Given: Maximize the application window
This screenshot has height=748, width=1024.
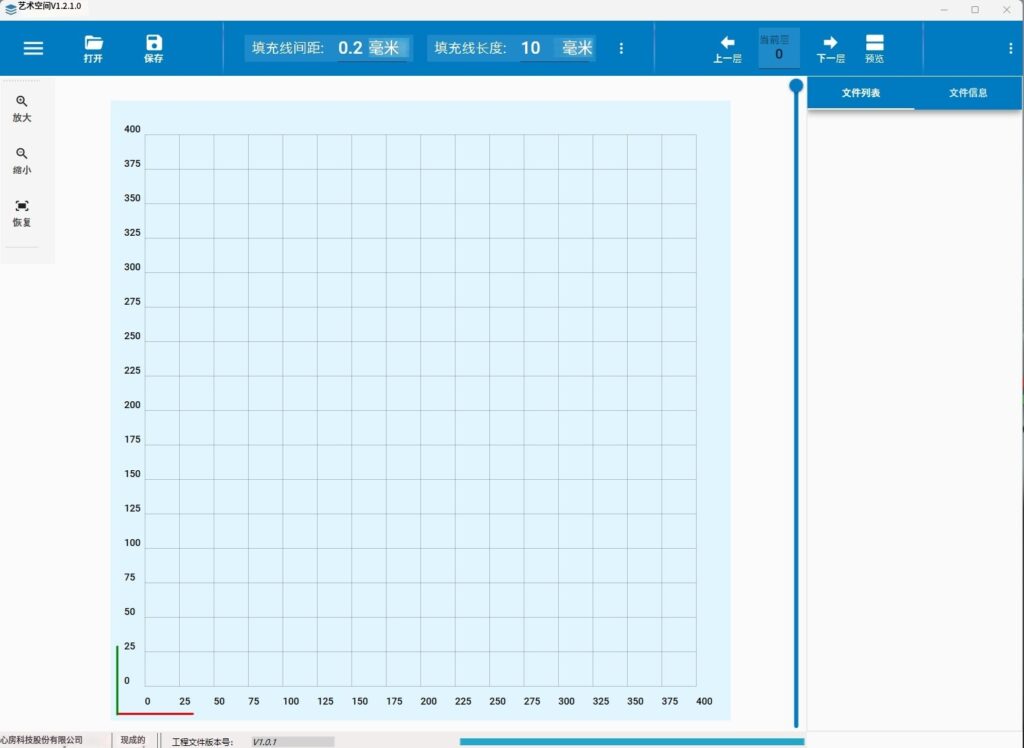Looking at the screenshot, I should [975, 10].
